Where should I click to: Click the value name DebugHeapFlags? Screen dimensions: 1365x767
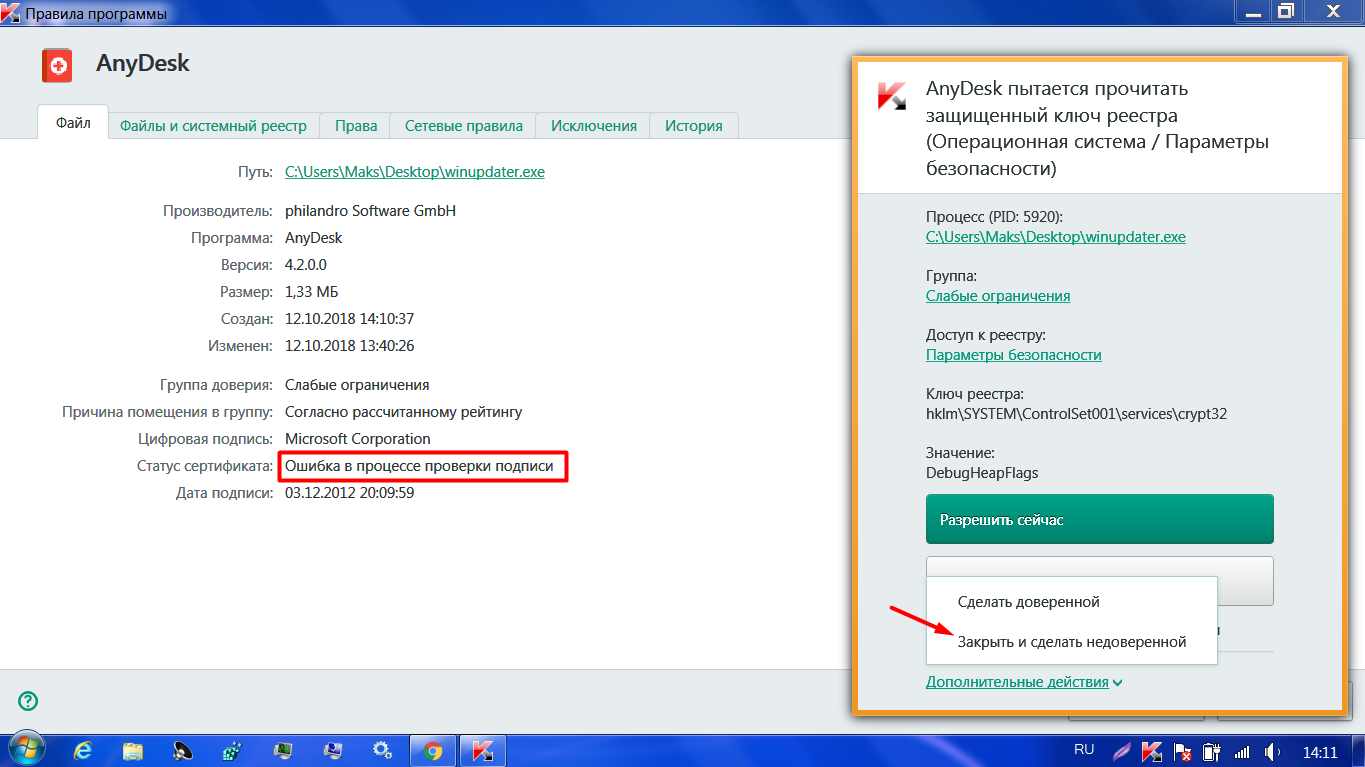pyautogui.click(x=983, y=473)
